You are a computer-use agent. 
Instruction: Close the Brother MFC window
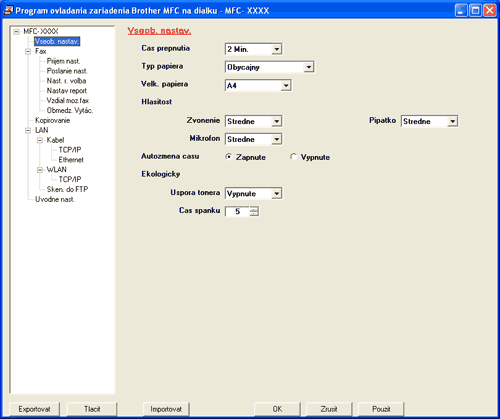[x=490, y=10]
